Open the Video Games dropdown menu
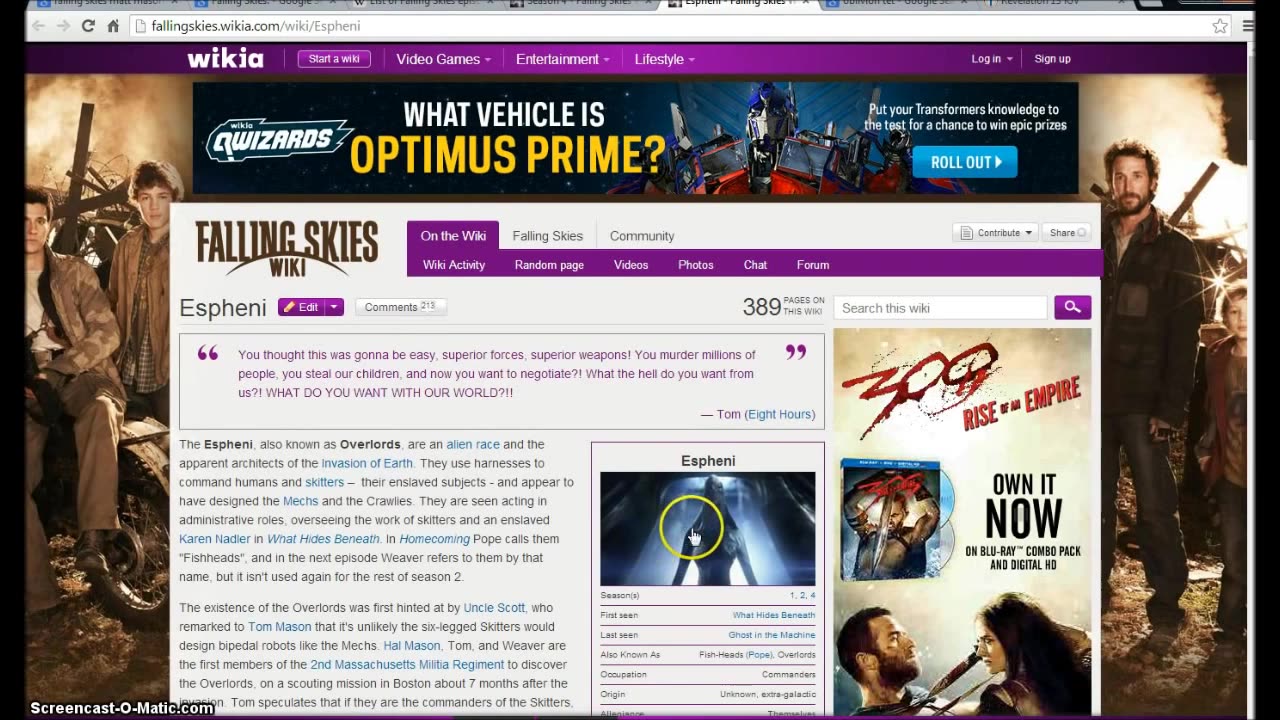1280x720 pixels. pos(443,59)
